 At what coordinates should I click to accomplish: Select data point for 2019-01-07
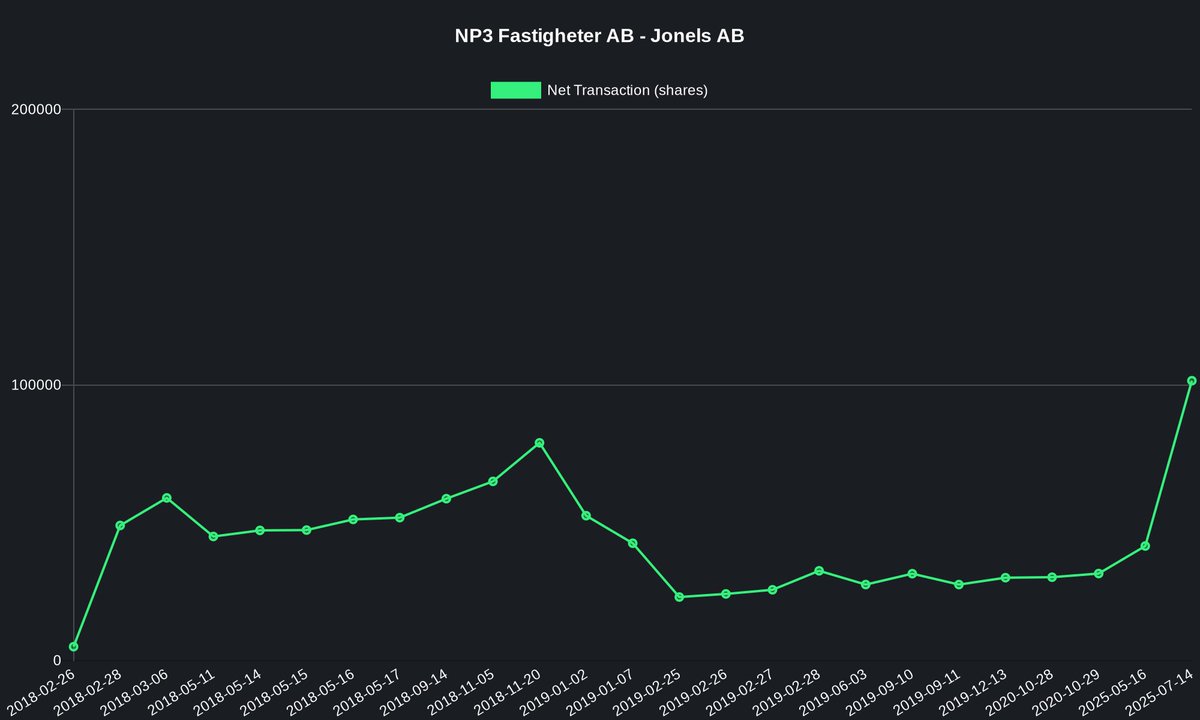632,543
